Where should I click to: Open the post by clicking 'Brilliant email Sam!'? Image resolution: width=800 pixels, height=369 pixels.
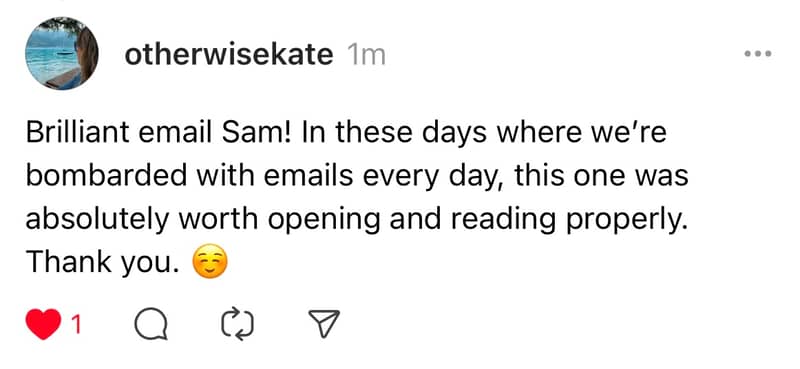click(159, 134)
